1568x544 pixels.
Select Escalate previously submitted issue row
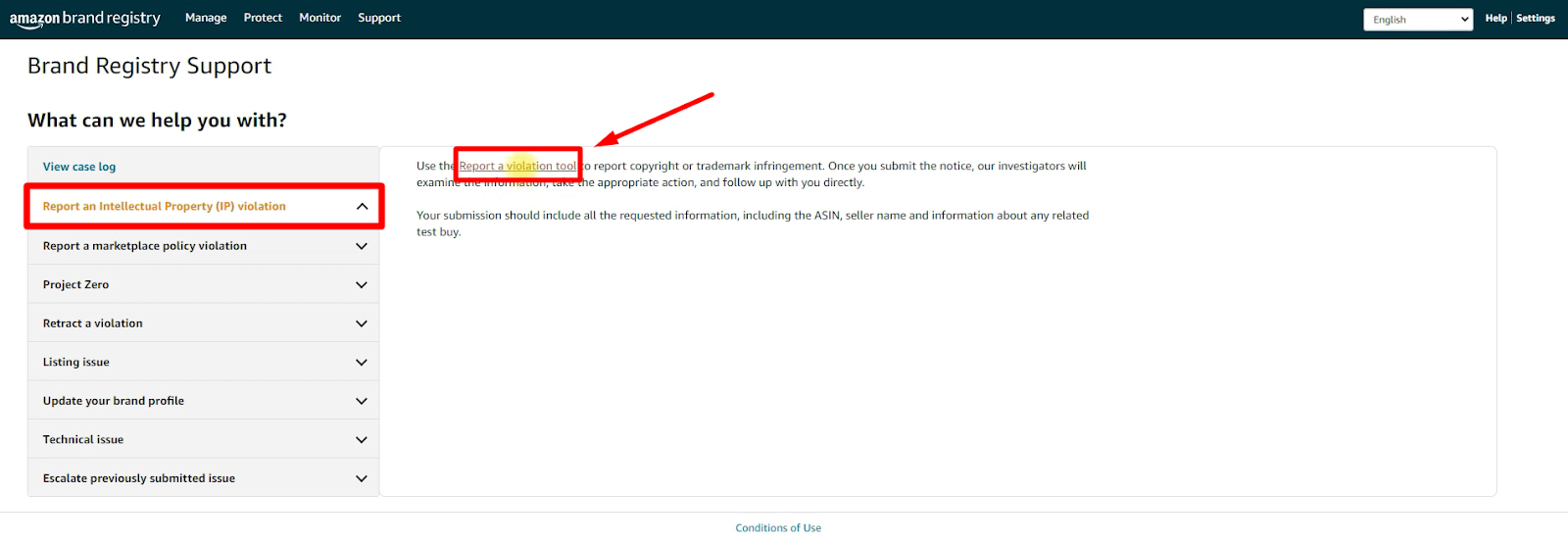[x=204, y=478]
